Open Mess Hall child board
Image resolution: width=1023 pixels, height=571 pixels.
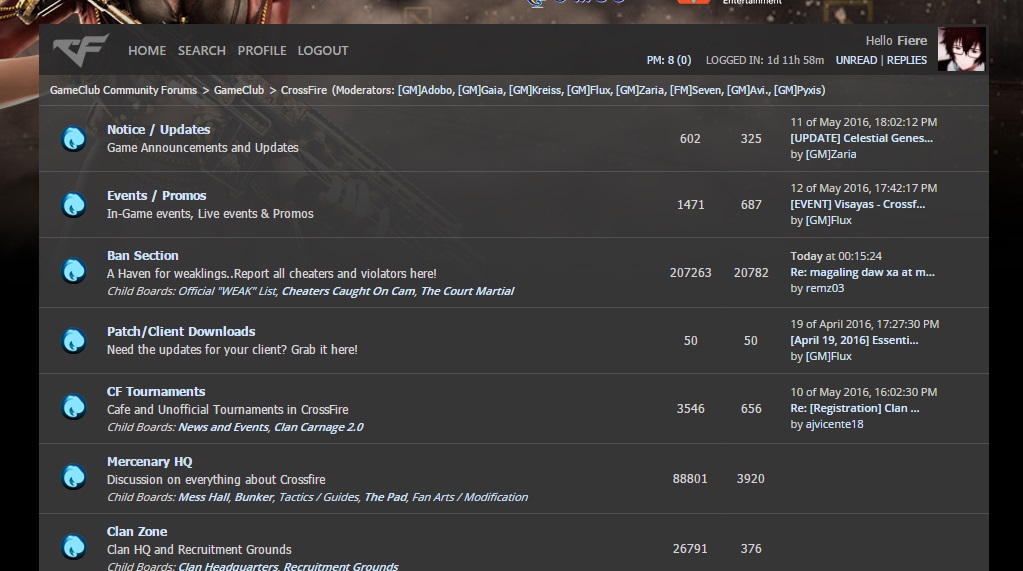pyautogui.click(x=204, y=497)
